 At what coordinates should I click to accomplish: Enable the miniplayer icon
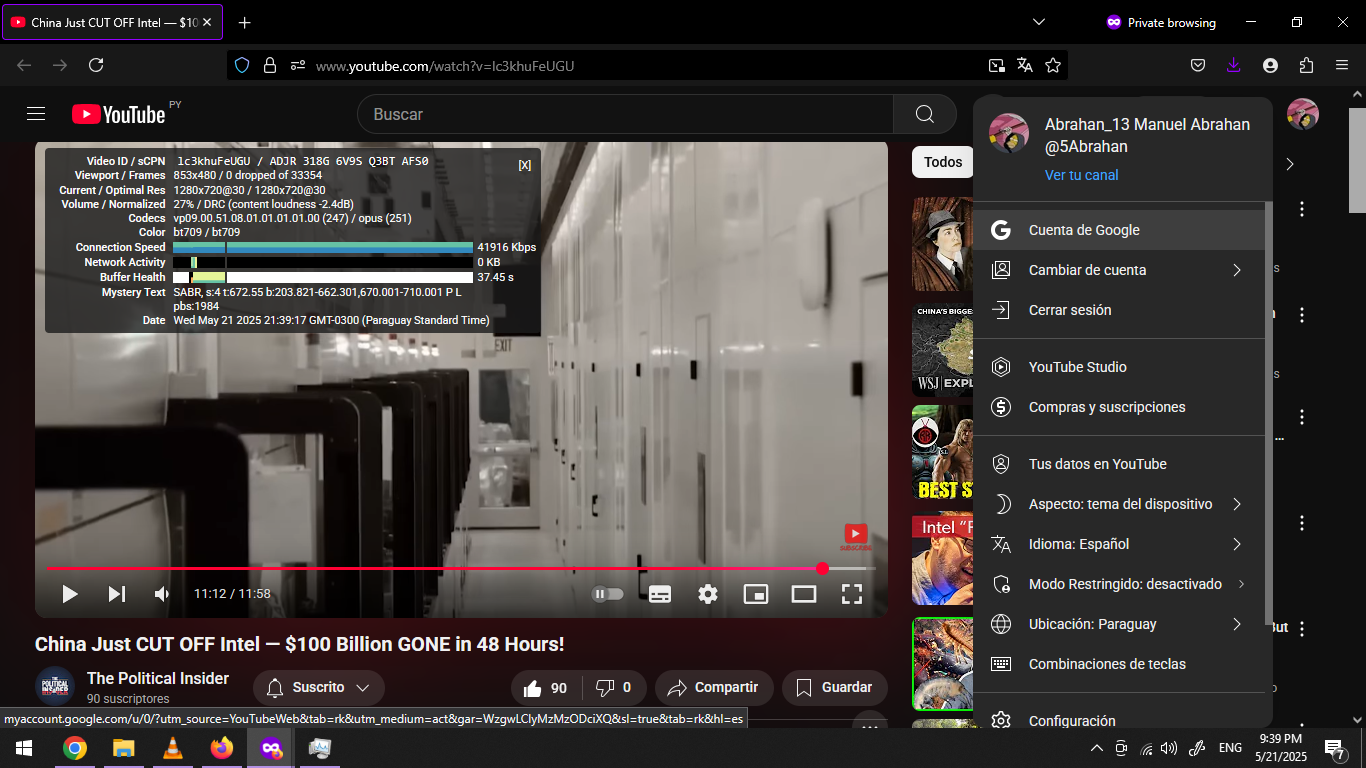(756, 594)
